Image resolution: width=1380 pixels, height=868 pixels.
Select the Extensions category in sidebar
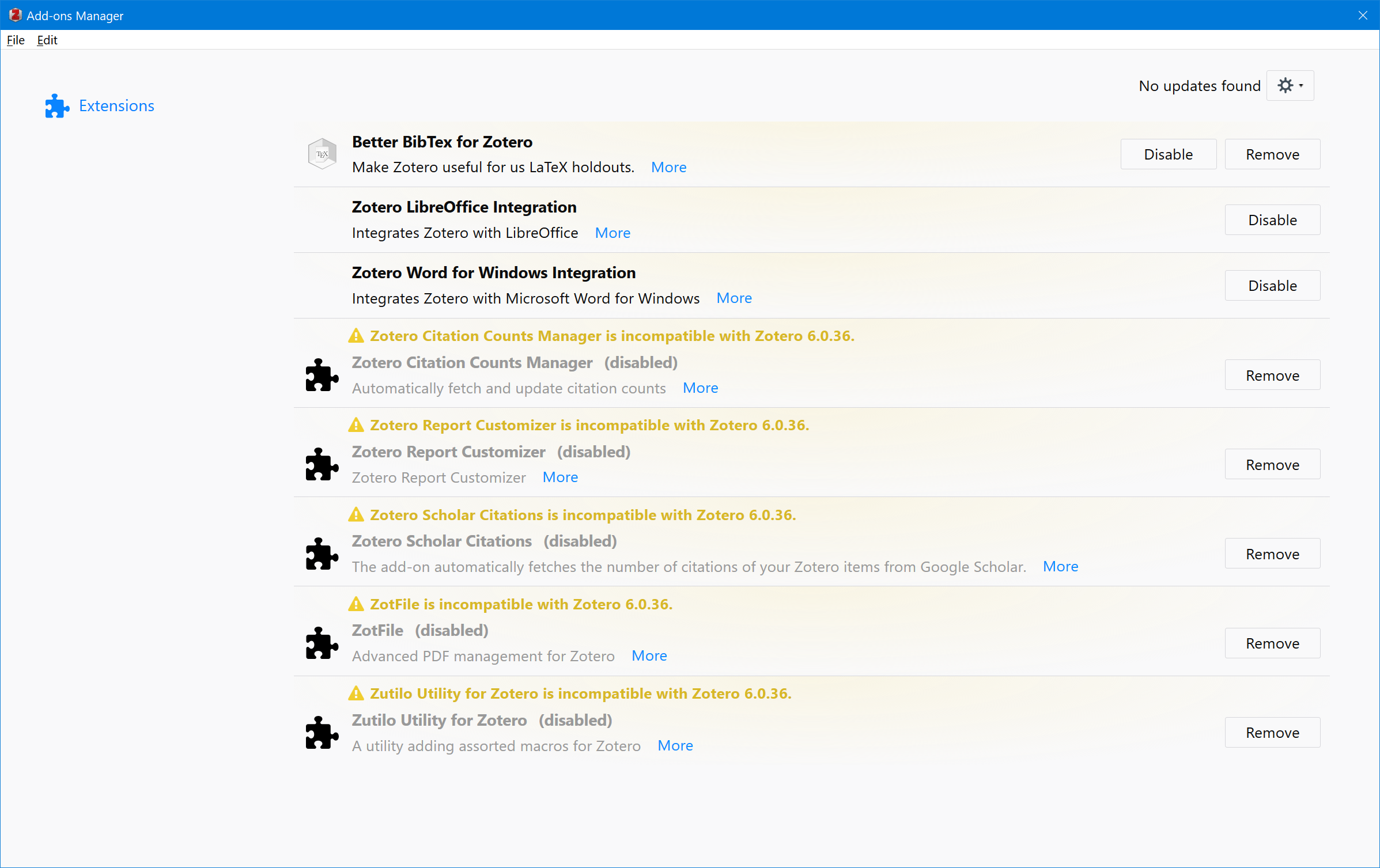[x=116, y=106]
